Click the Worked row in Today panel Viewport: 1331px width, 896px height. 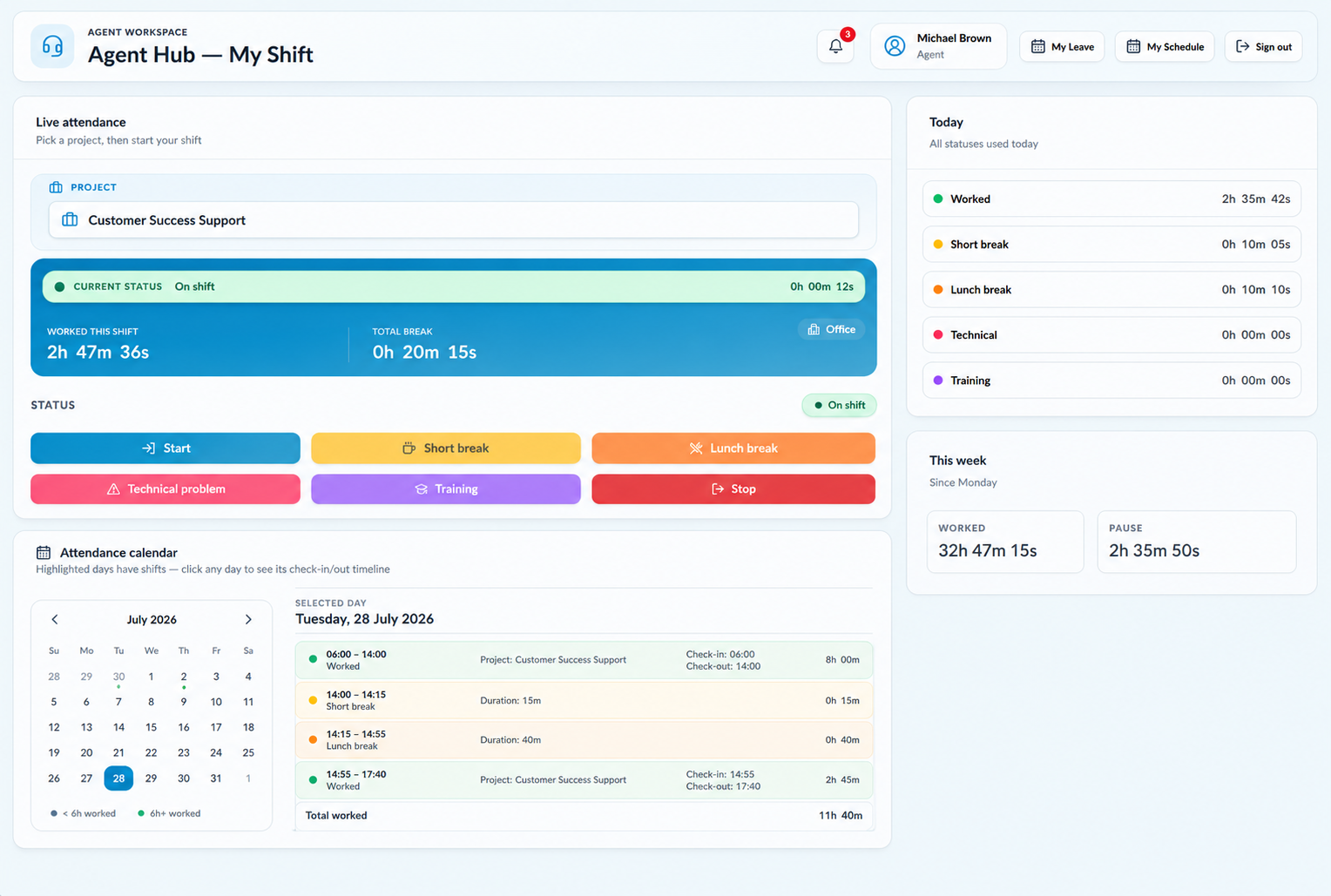[1111, 199]
